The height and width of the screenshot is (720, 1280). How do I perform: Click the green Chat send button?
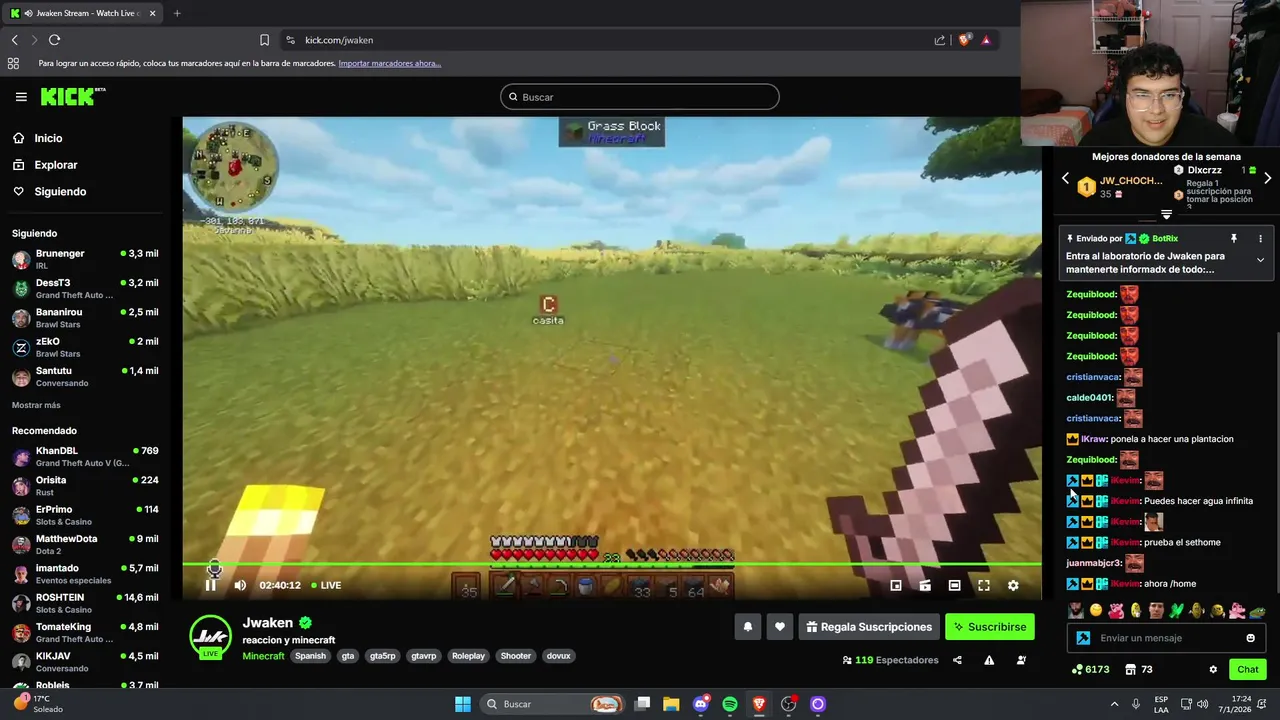pyautogui.click(x=1248, y=670)
